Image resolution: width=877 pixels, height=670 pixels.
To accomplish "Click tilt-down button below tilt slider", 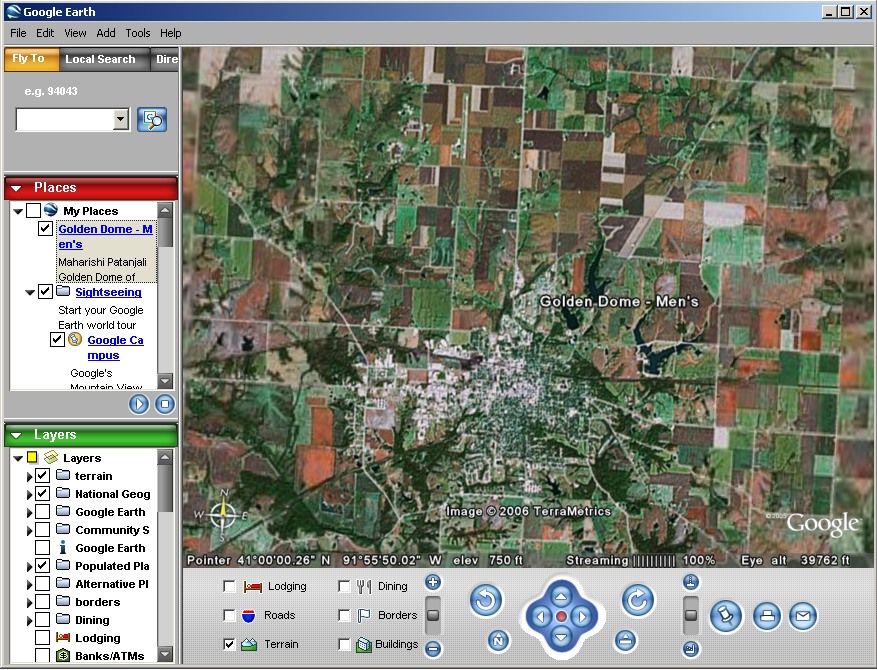I will coord(691,649).
